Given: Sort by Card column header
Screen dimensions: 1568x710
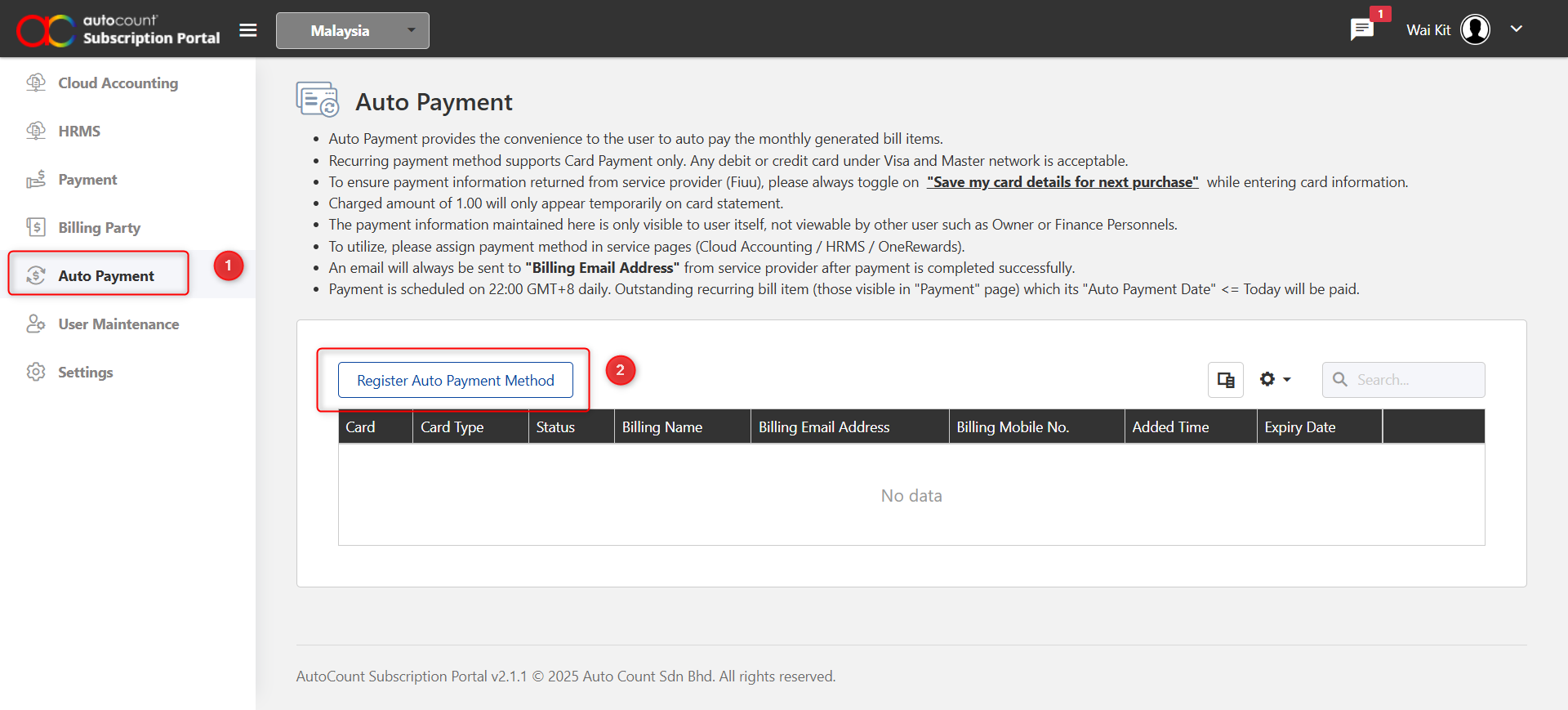Looking at the screenshot, I should click(376, 427).
